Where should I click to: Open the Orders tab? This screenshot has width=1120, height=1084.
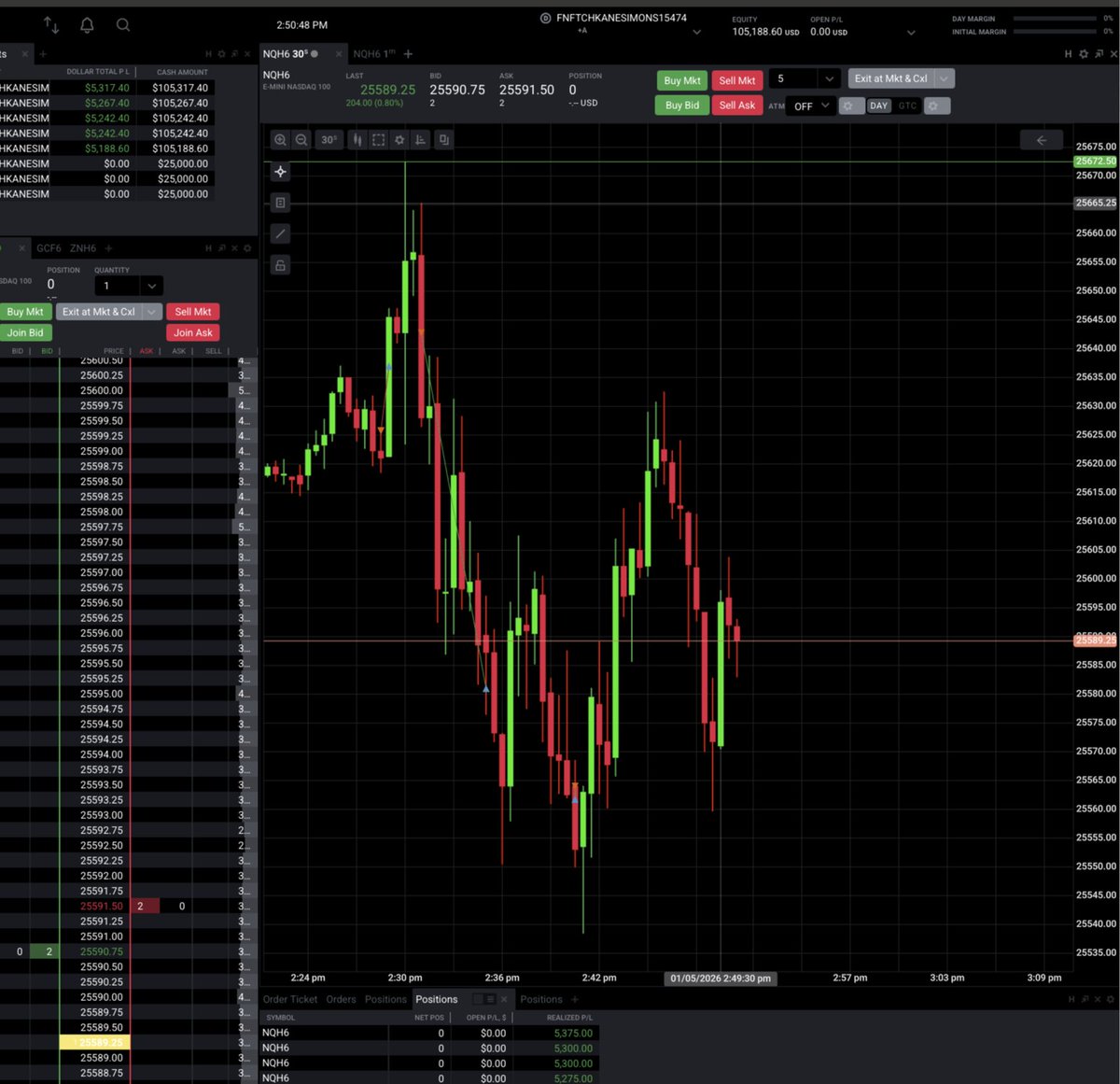click(342, 999)
